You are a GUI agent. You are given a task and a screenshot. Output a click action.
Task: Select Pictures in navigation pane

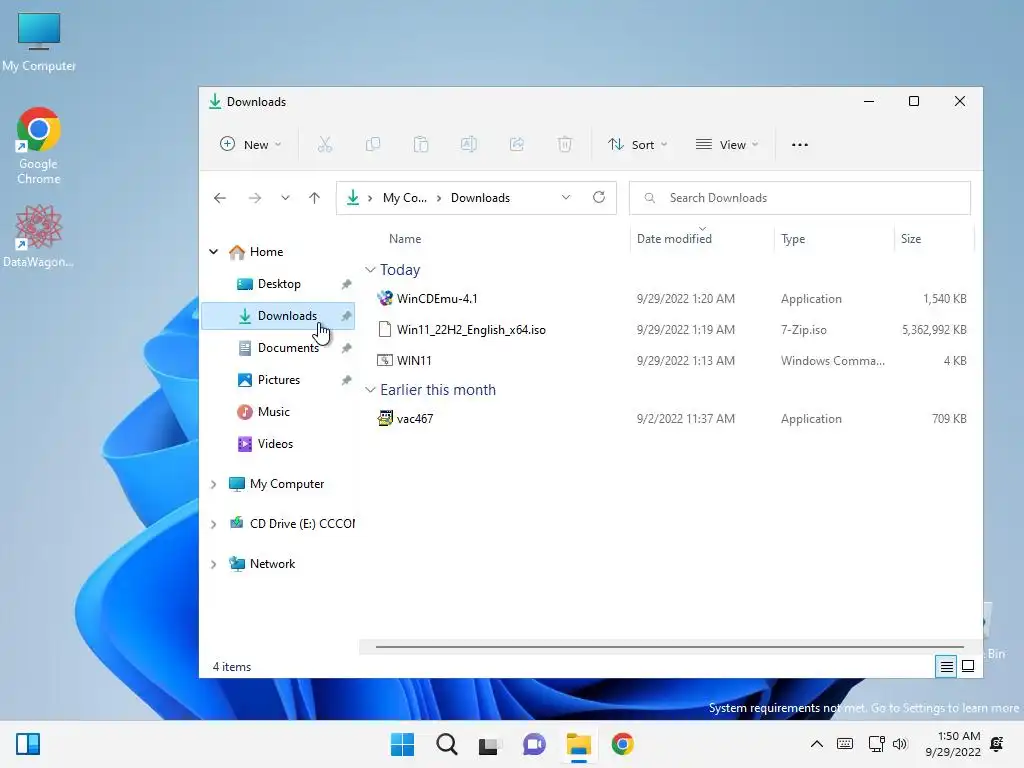click(x=279, y=380)
